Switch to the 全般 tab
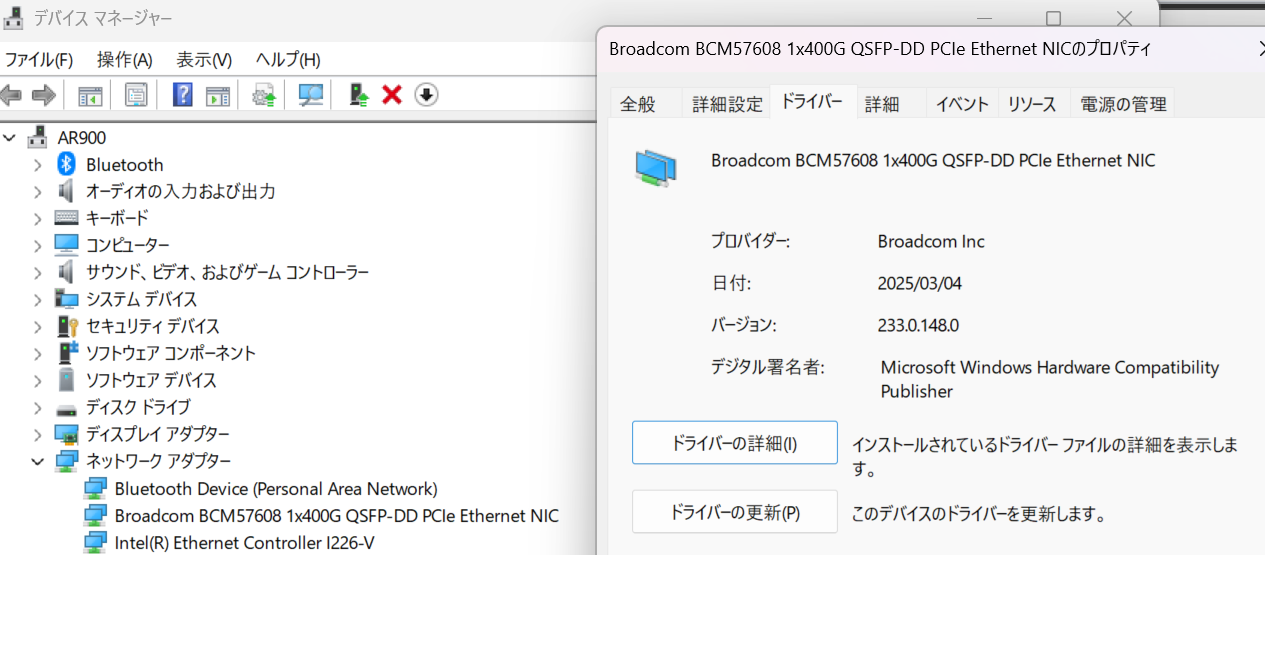Screen dimensions: 1265x648 click(x=638, y=104)
